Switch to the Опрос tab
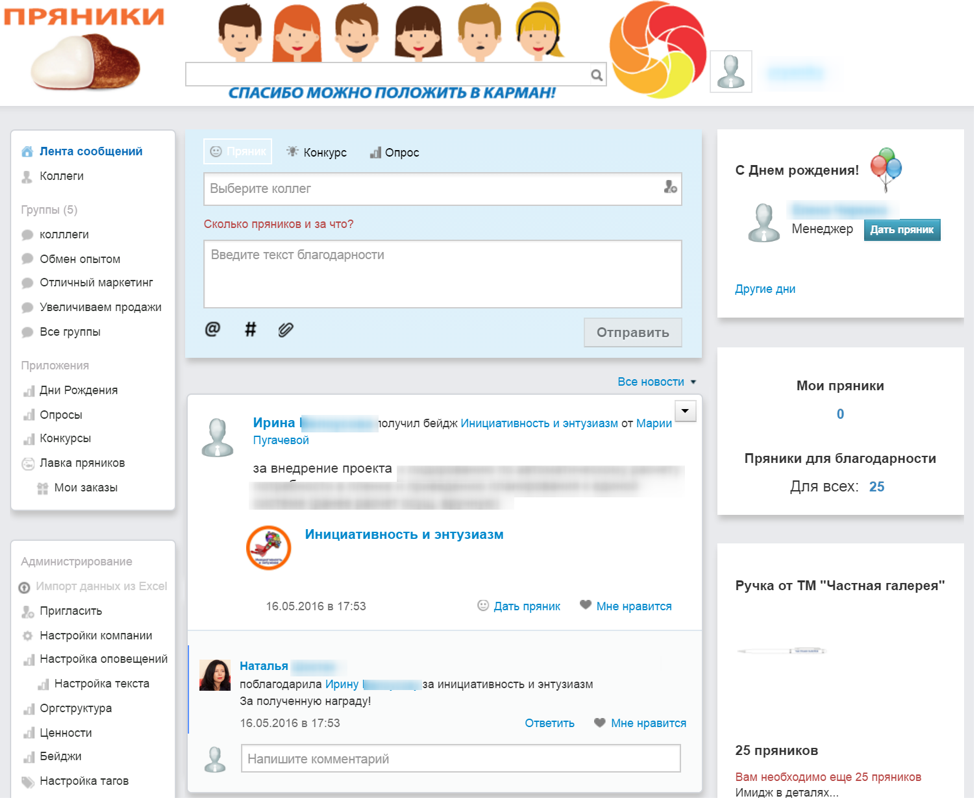Screen dimensions: 974x798 [394, 153]
